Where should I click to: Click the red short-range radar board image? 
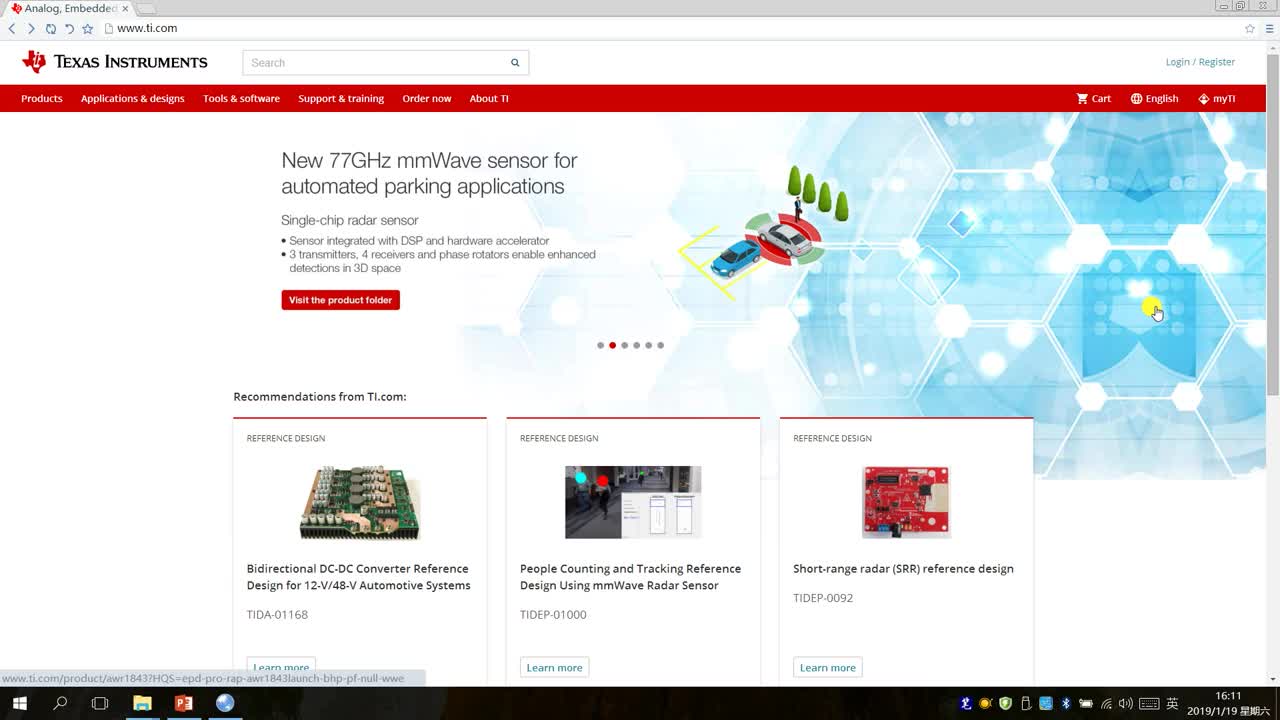(906, 502)
